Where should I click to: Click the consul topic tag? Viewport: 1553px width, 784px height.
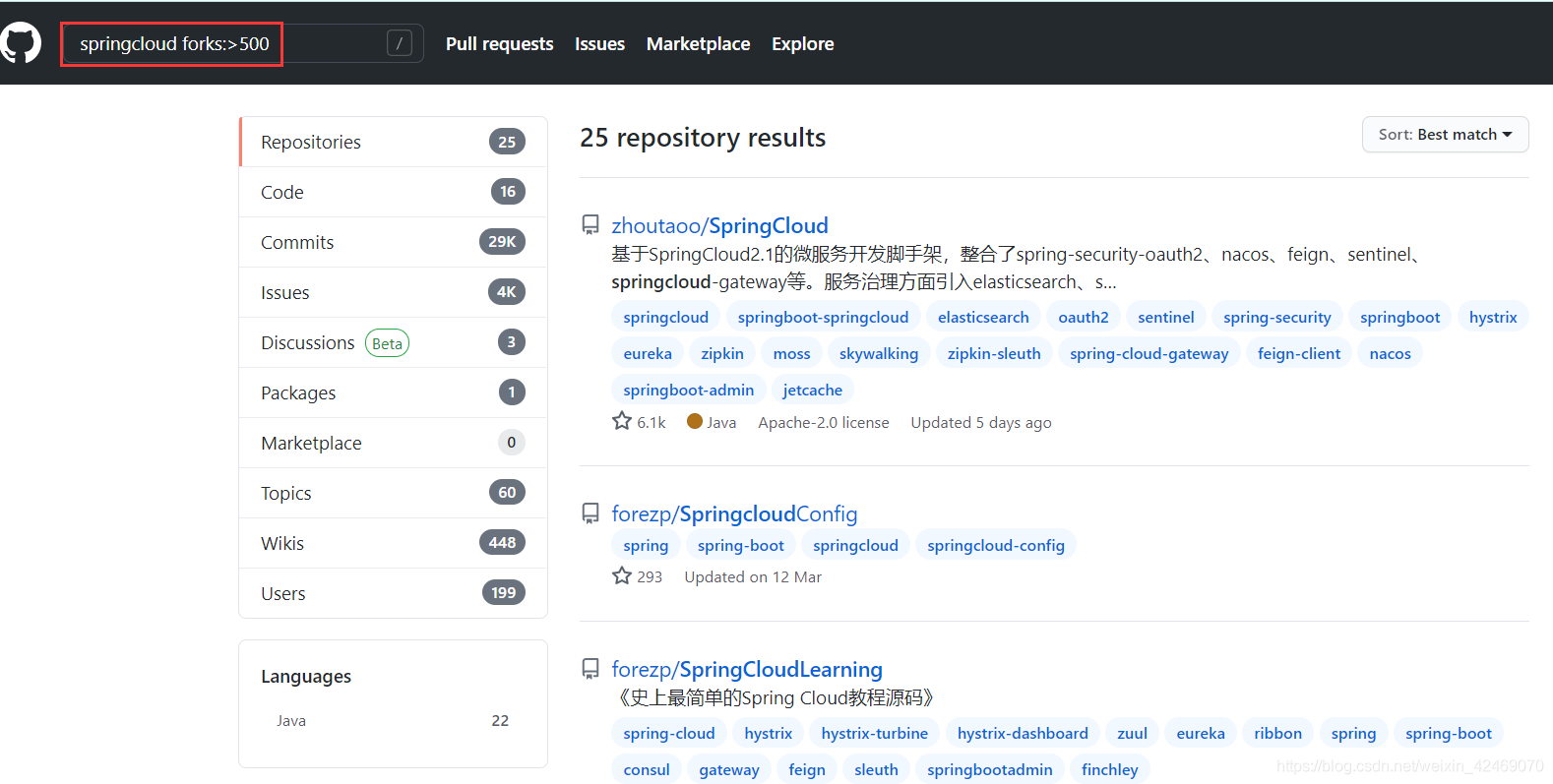point(647,769)
